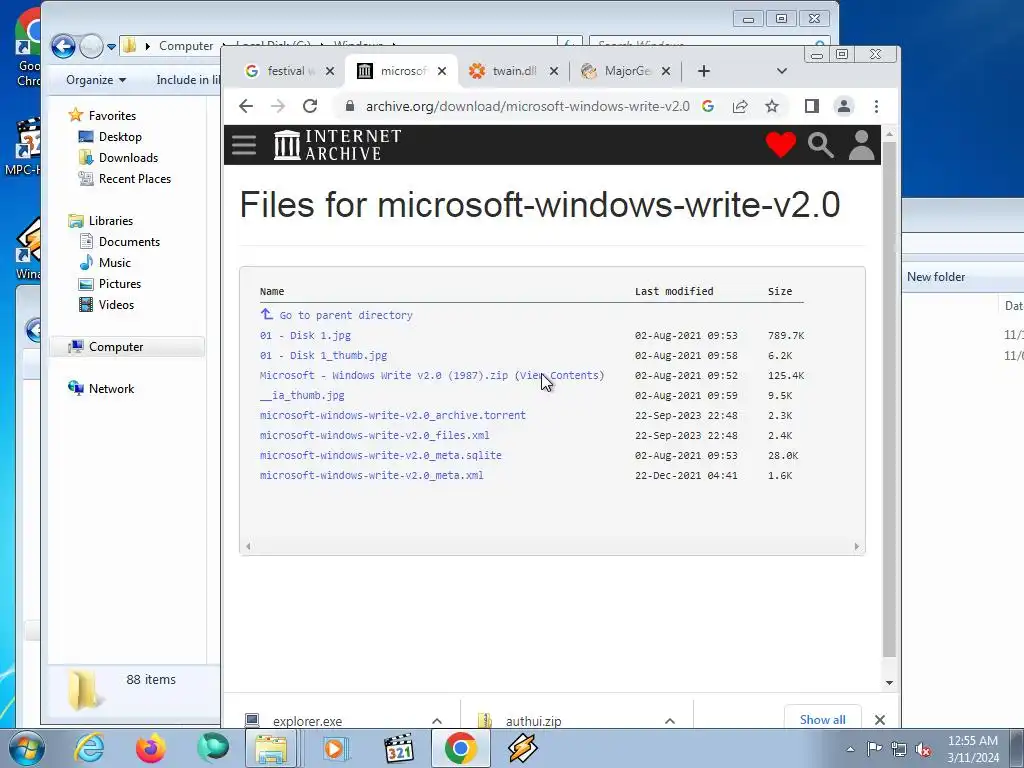Image resolution: width=1024 pixels, height=768 pixels.
Task: Click Internet Archive logo
Action: [x=338, y=145]
